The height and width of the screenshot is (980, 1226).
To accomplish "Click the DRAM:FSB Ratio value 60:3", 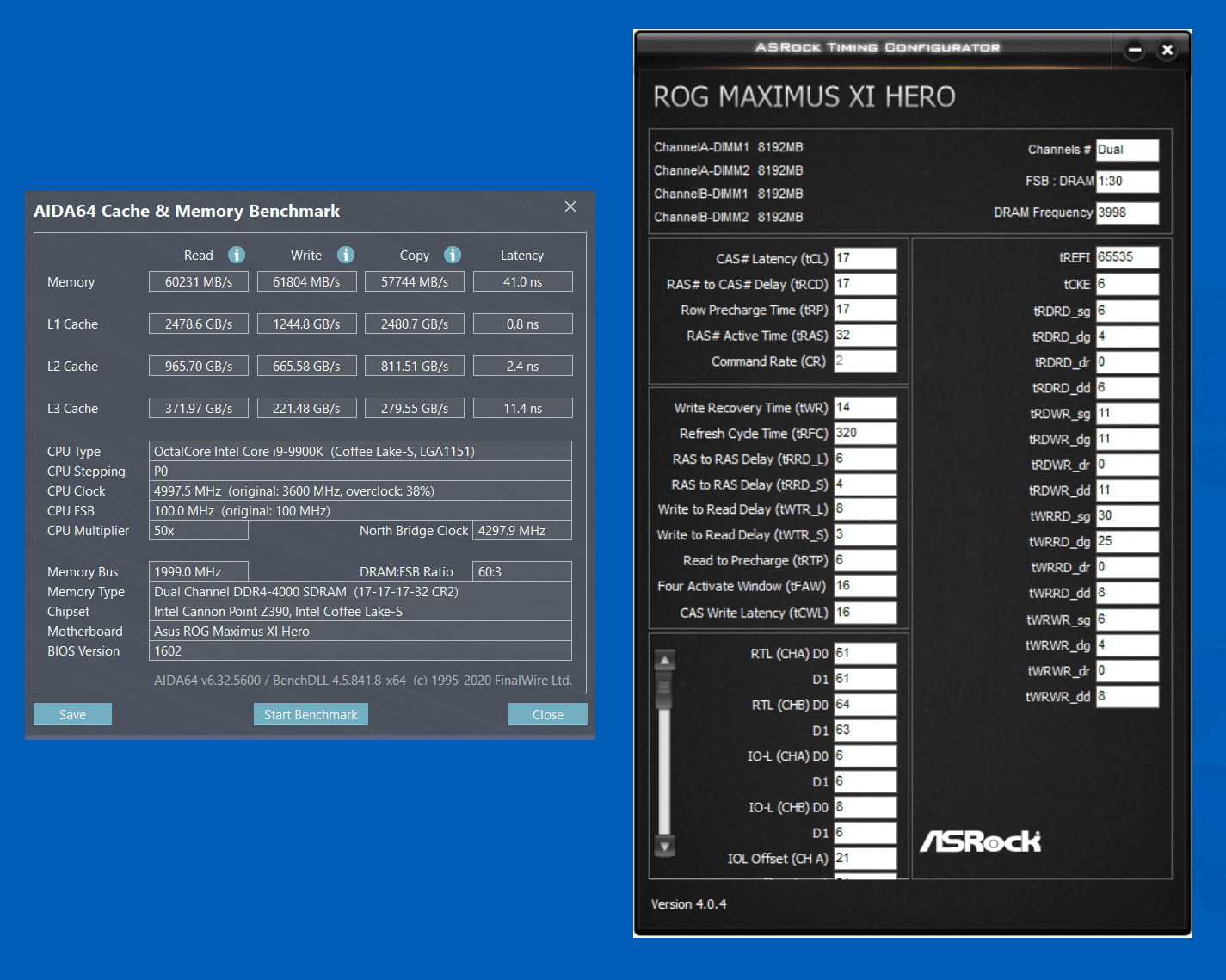I will (522, 571).
